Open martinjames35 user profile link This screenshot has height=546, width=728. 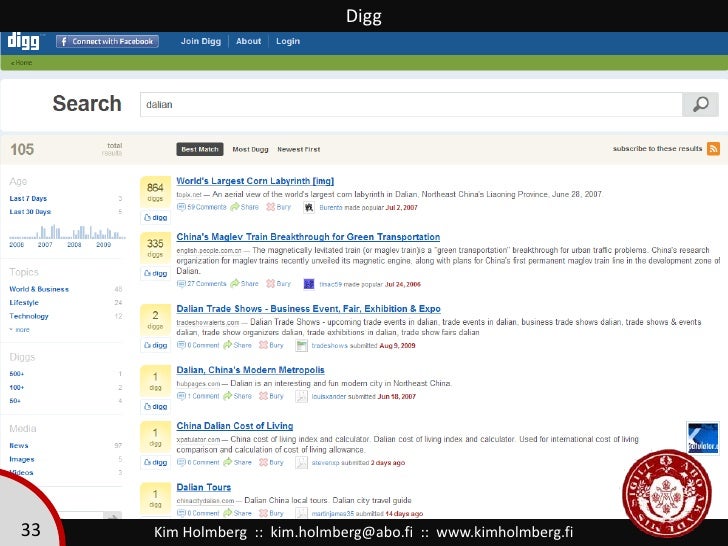click(x=332, y=514)
